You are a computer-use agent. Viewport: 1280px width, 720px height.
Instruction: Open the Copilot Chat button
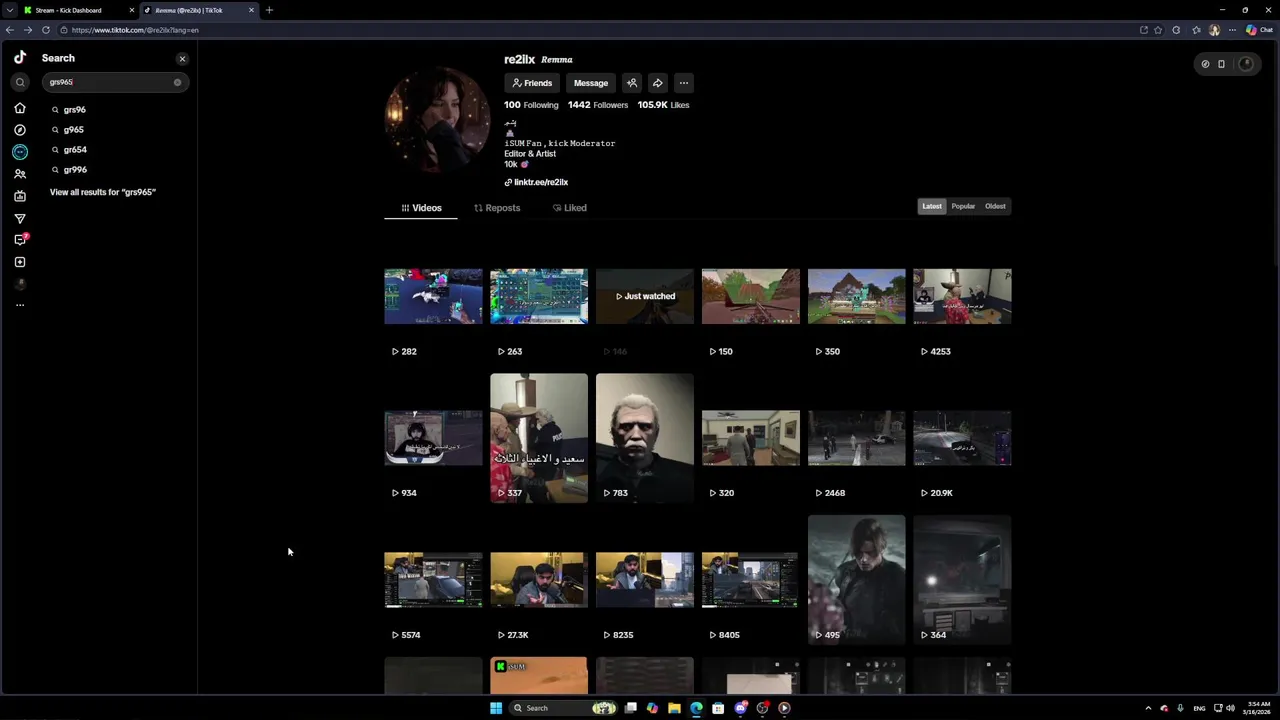coord(1259,30)
